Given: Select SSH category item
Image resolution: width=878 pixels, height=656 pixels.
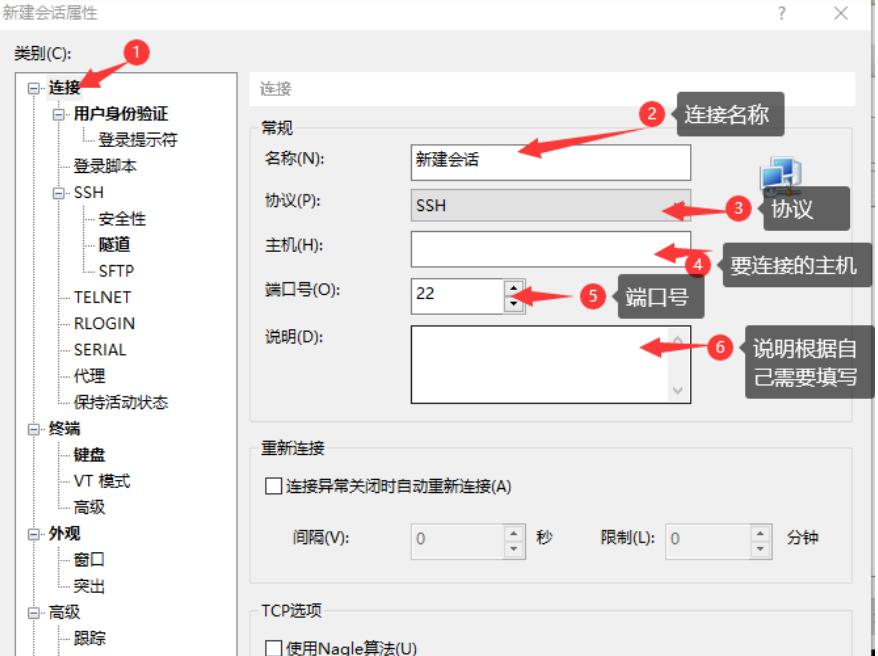Looking at the screenshot, I should point(88,193).
